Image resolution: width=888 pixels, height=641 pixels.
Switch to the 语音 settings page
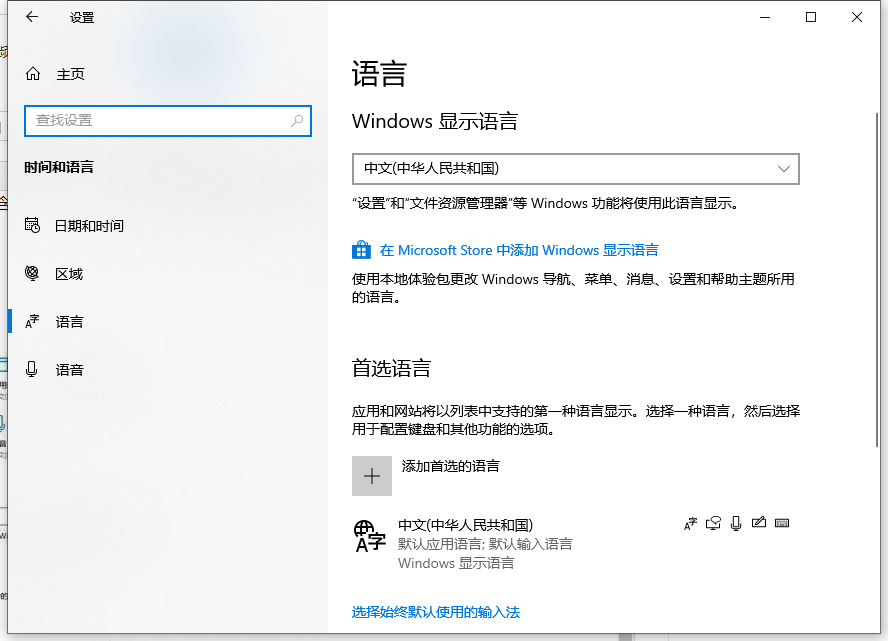(70, 369)
